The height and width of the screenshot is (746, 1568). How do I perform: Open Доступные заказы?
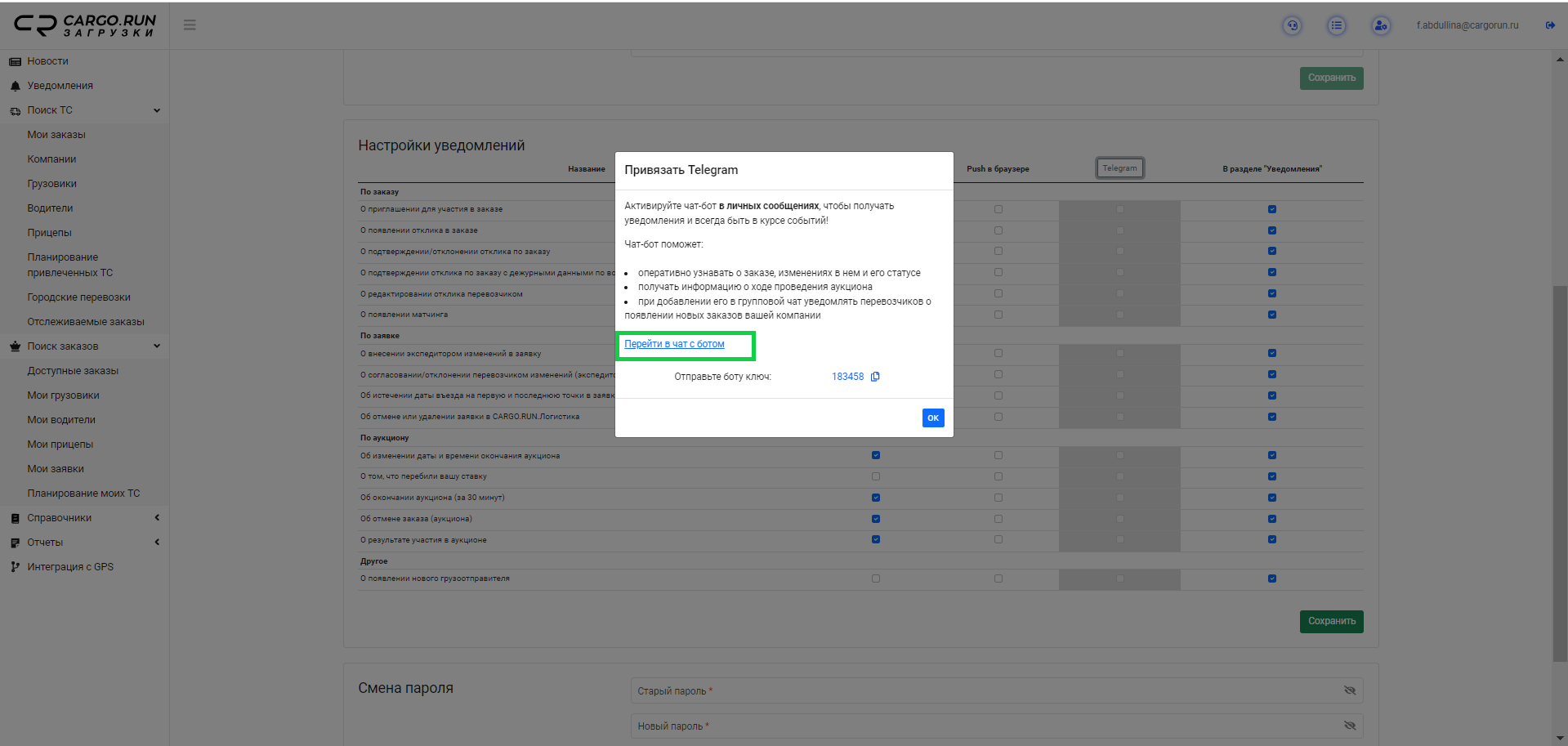click(73, 371)
